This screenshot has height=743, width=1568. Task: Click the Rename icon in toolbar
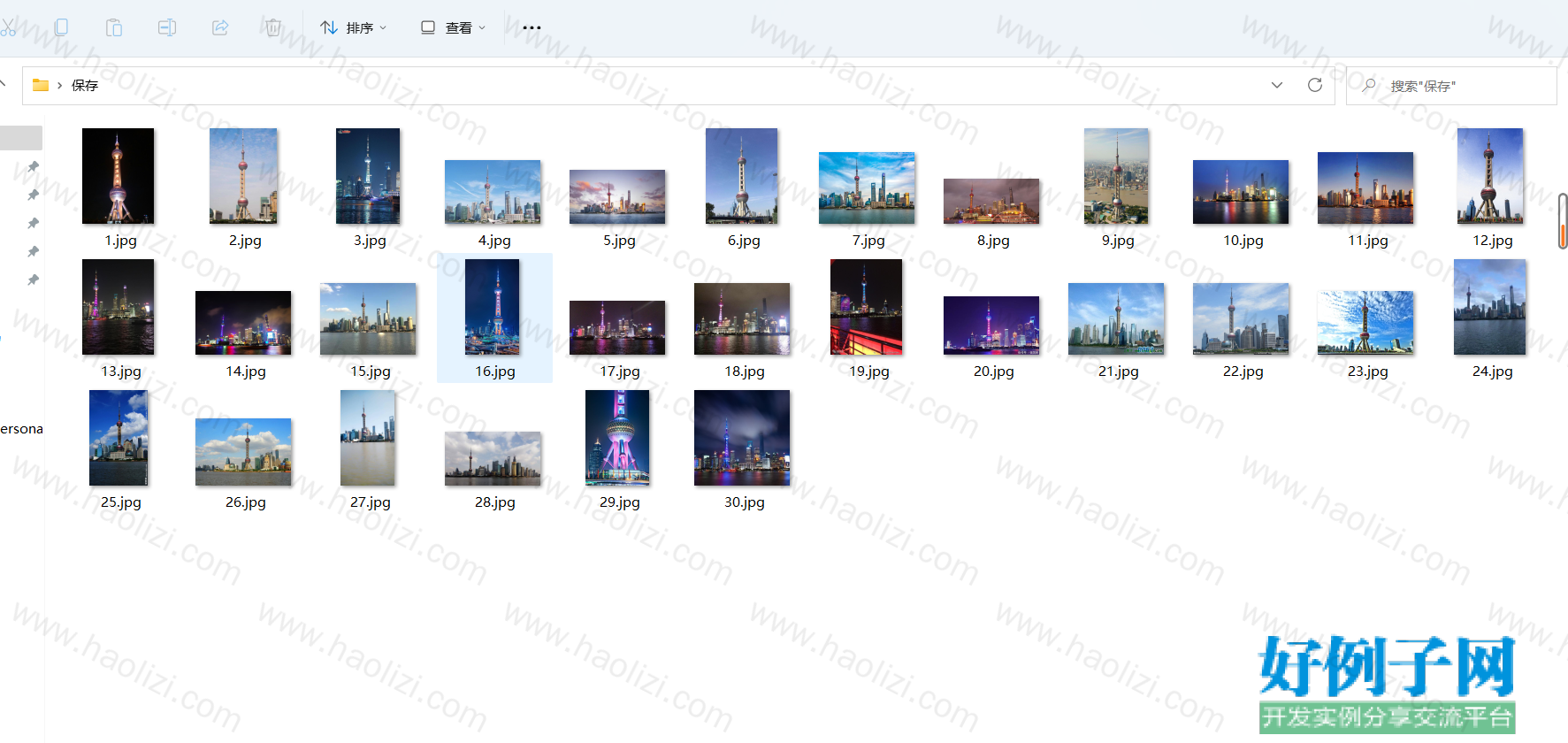pos(166,27)
